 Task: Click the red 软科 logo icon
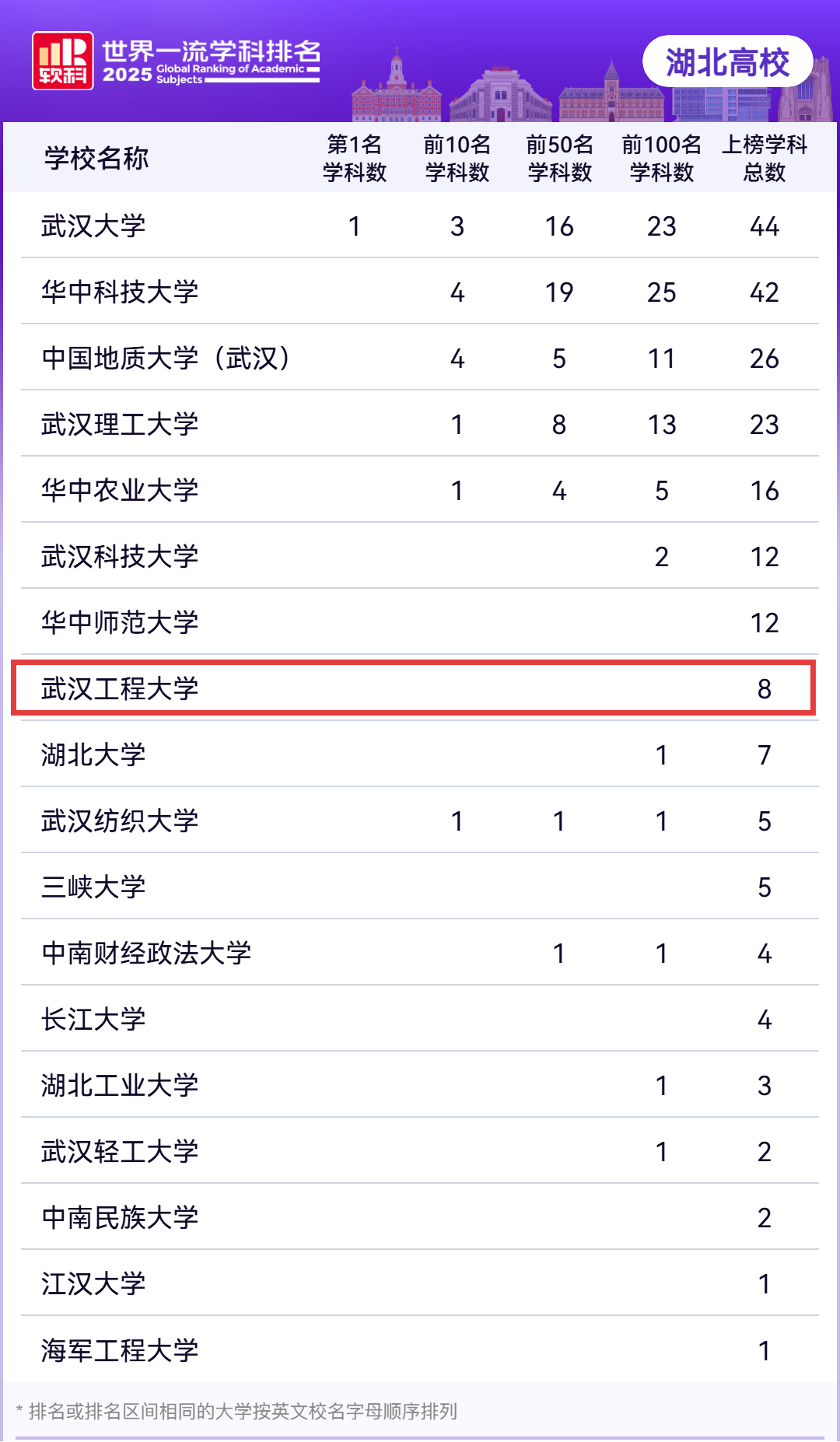[x=62, y=61]
